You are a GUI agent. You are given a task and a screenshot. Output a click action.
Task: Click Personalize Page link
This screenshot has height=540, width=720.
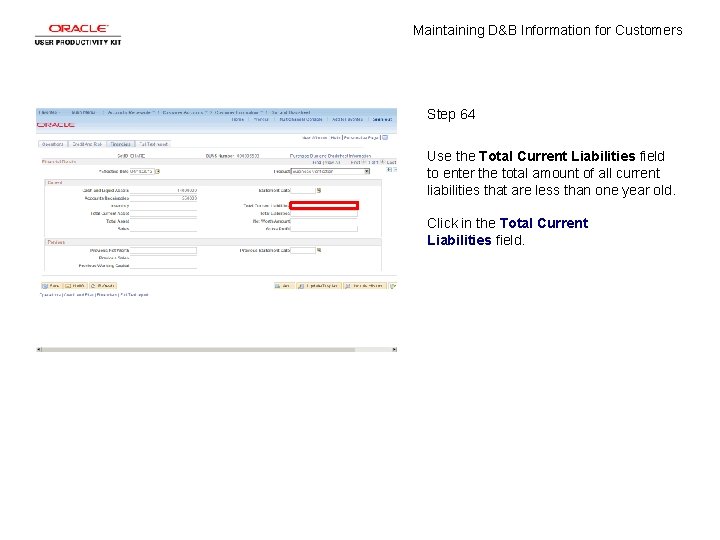point(361,138)
